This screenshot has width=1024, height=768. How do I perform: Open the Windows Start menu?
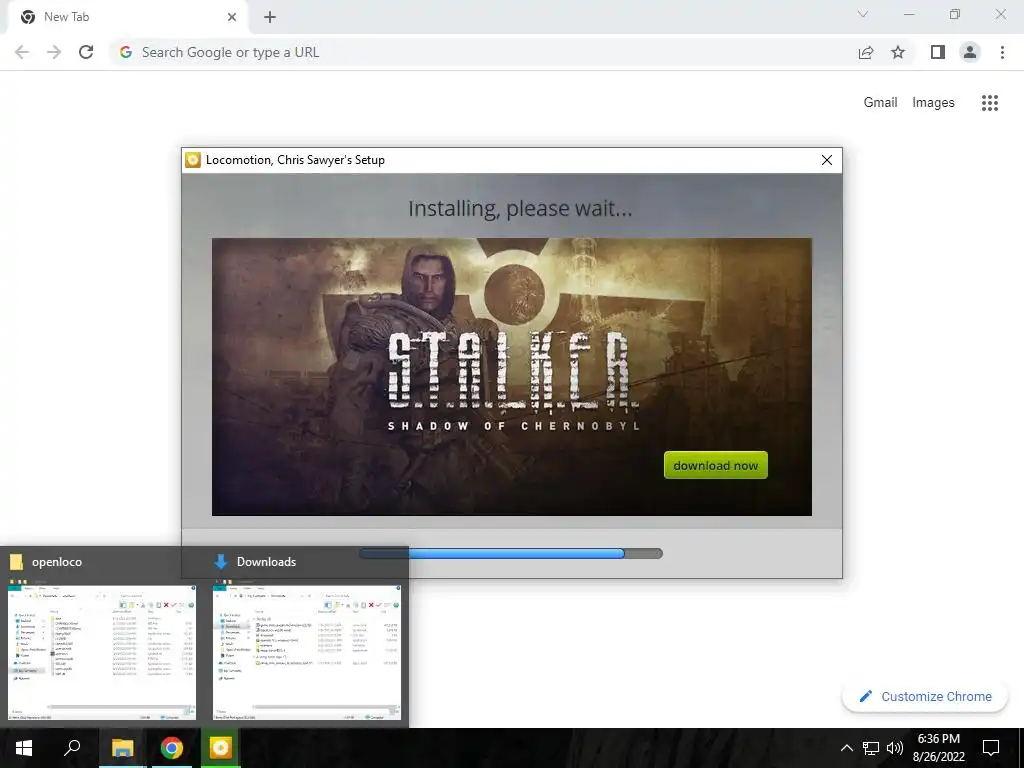tap(24, 748)
